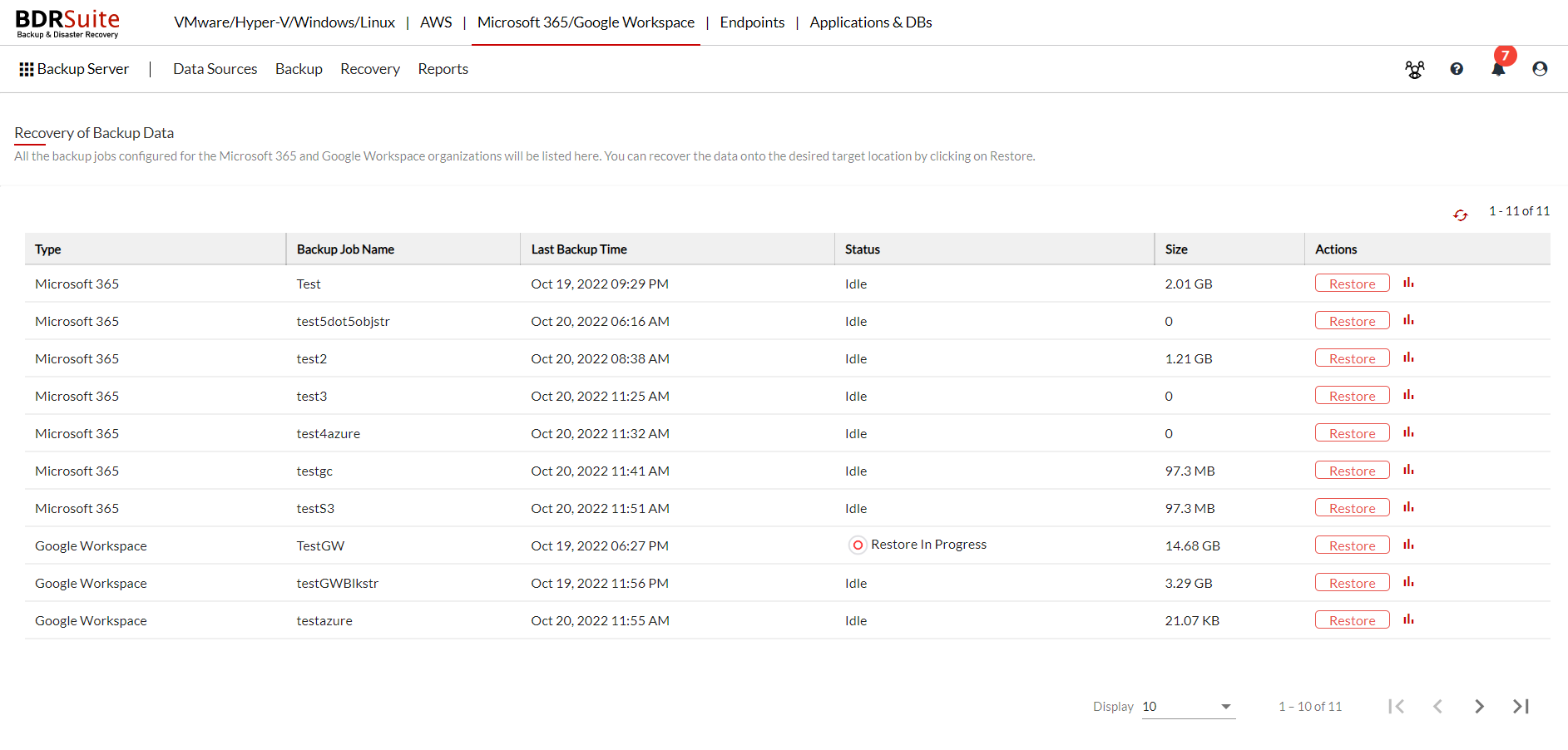The image size is (1568, 750).
Task: Restore the testazure backup job
Action: click(1352, 620)
